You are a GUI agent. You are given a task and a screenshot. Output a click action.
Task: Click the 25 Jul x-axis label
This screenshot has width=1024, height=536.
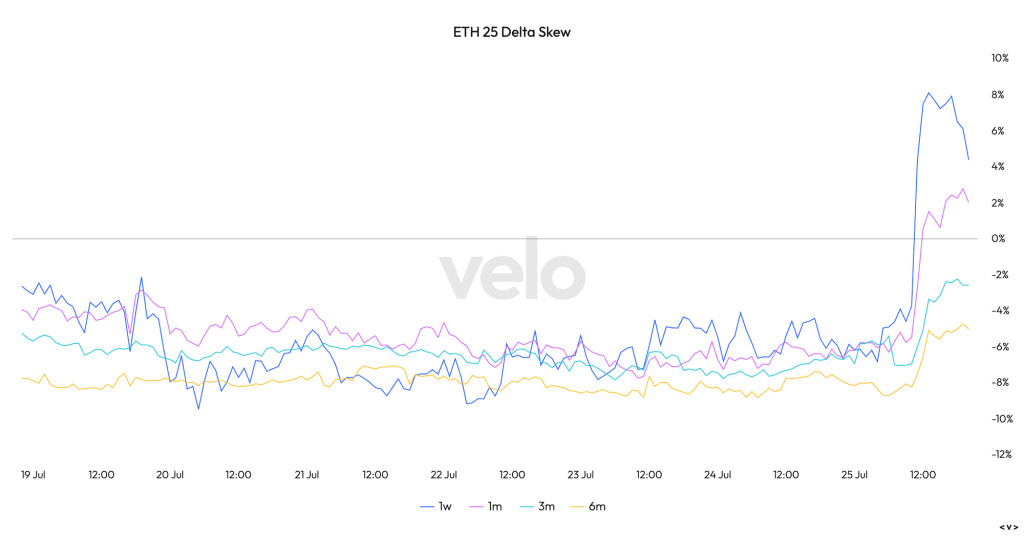(855, 475)
